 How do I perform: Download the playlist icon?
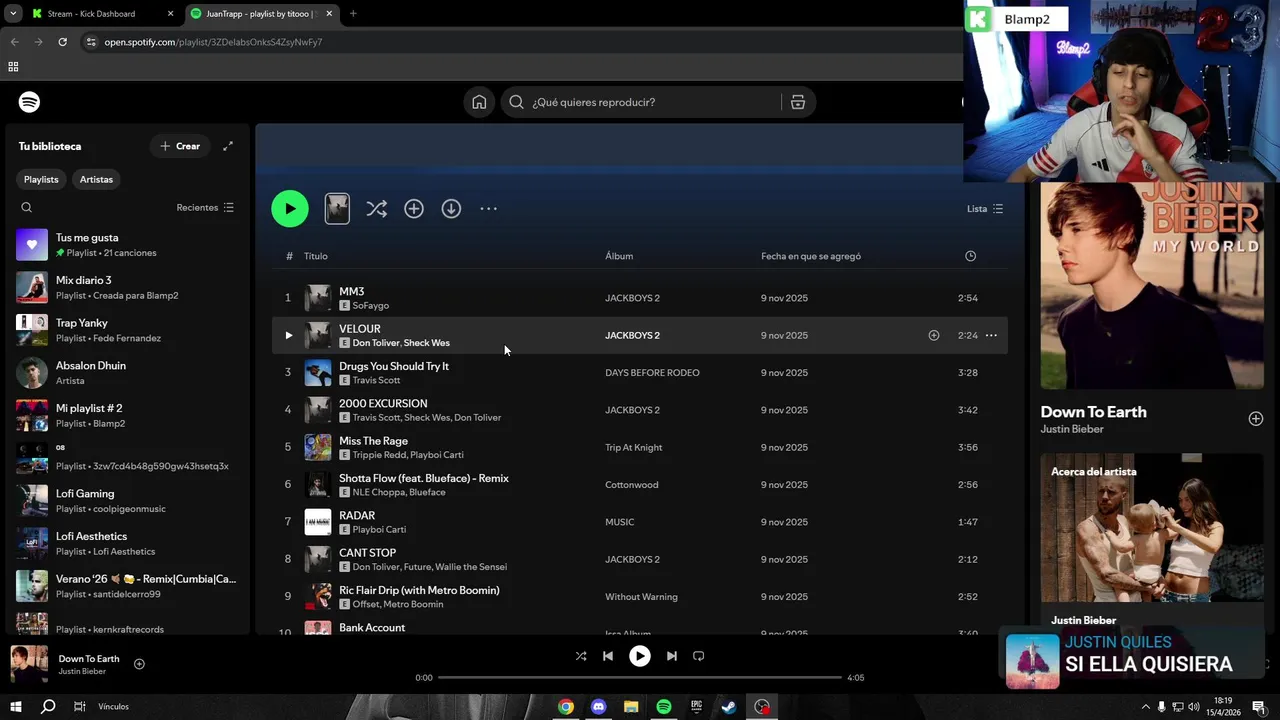pos(451,209)
